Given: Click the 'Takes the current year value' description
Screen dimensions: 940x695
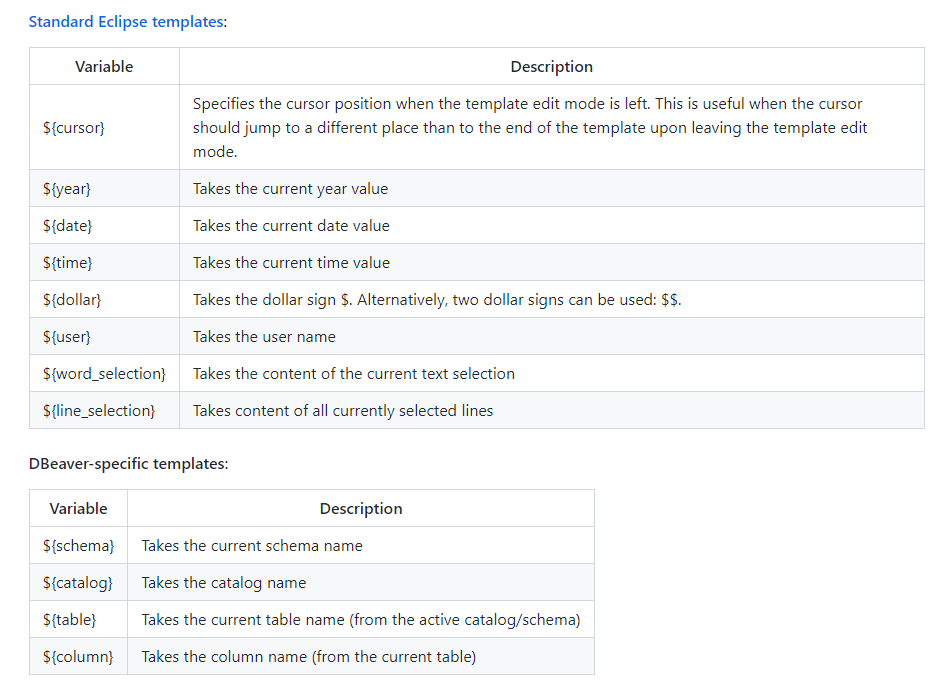Looking at the screenshot, I should [290, 189].
